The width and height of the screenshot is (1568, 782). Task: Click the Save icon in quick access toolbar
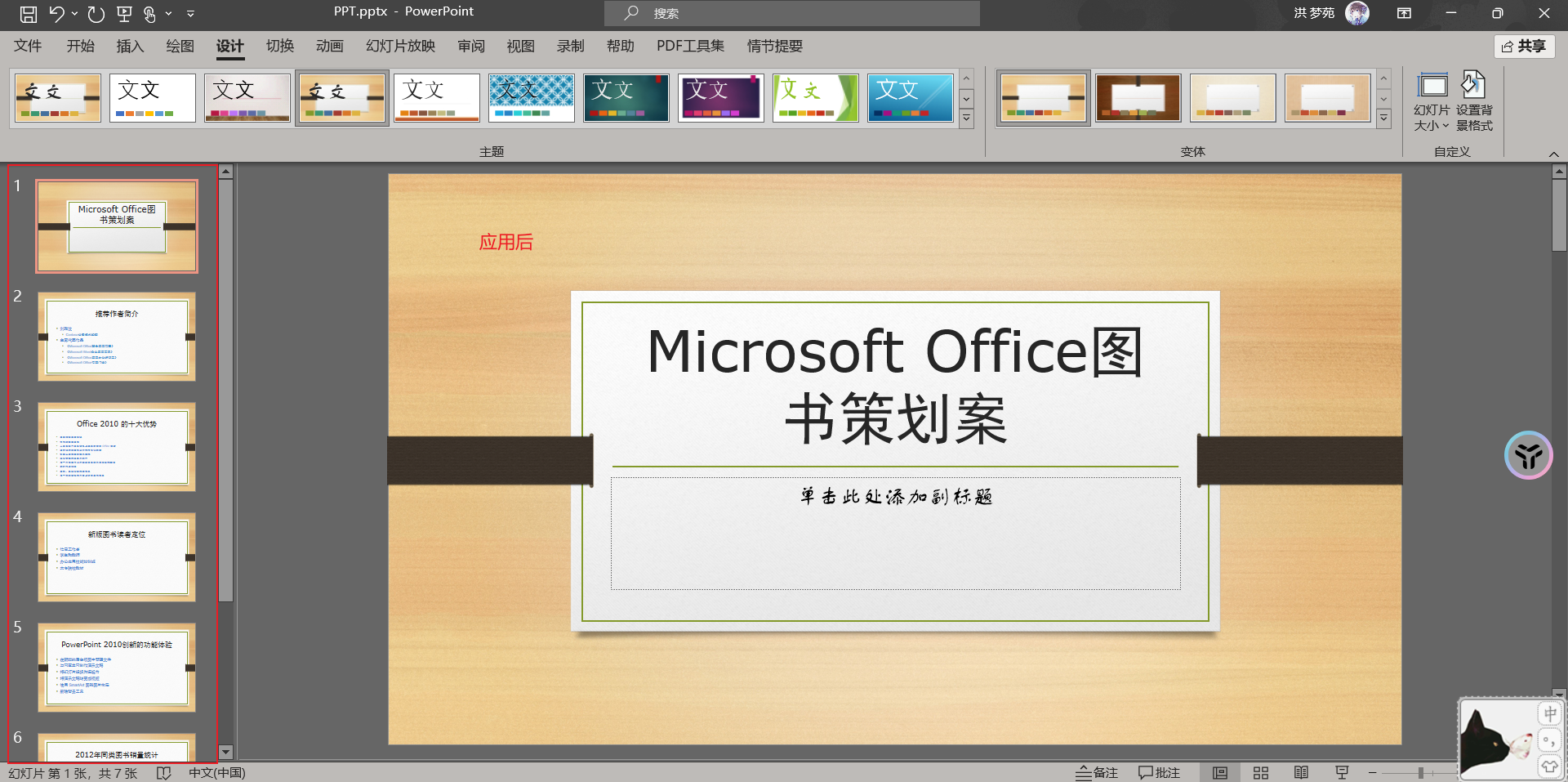click(28, 13)
